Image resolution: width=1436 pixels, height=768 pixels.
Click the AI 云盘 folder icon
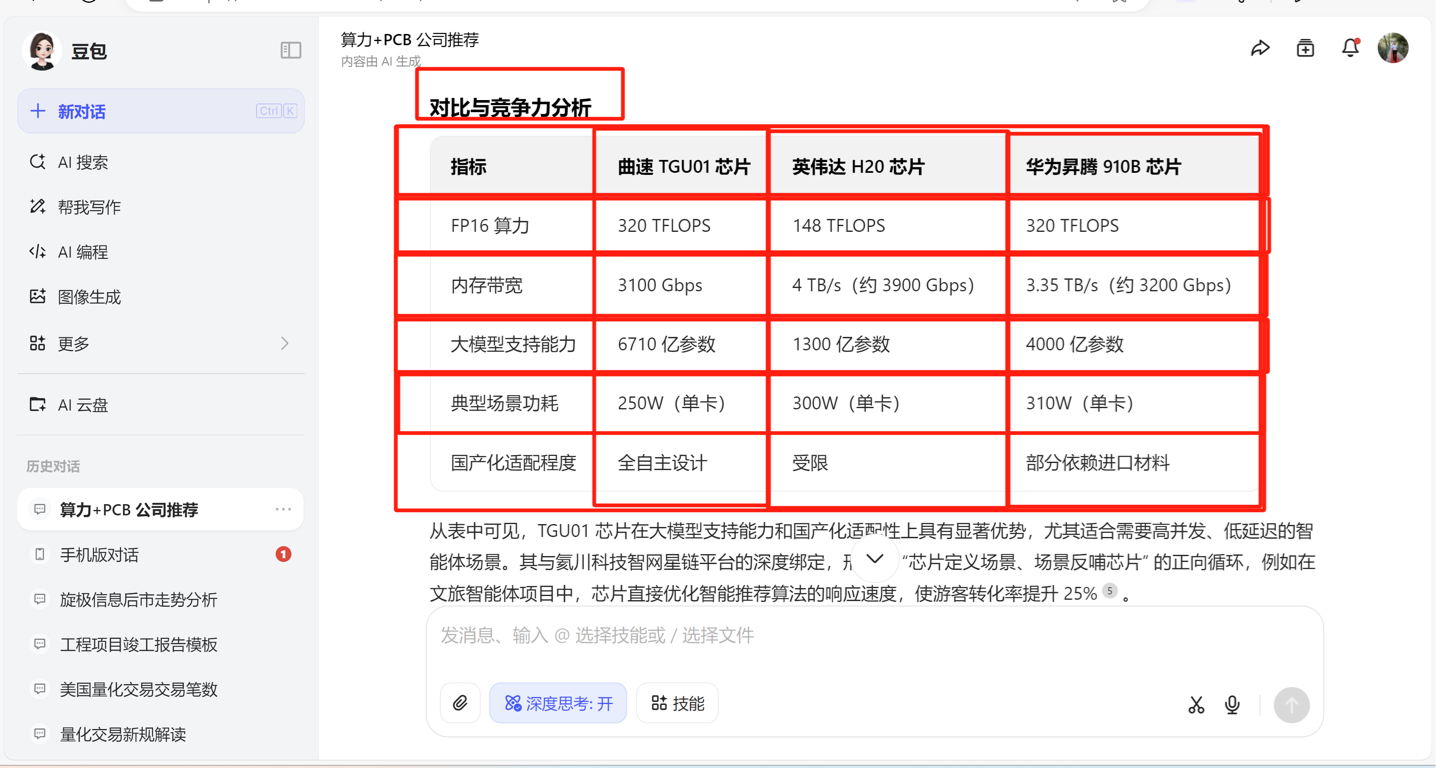(38, 405)
